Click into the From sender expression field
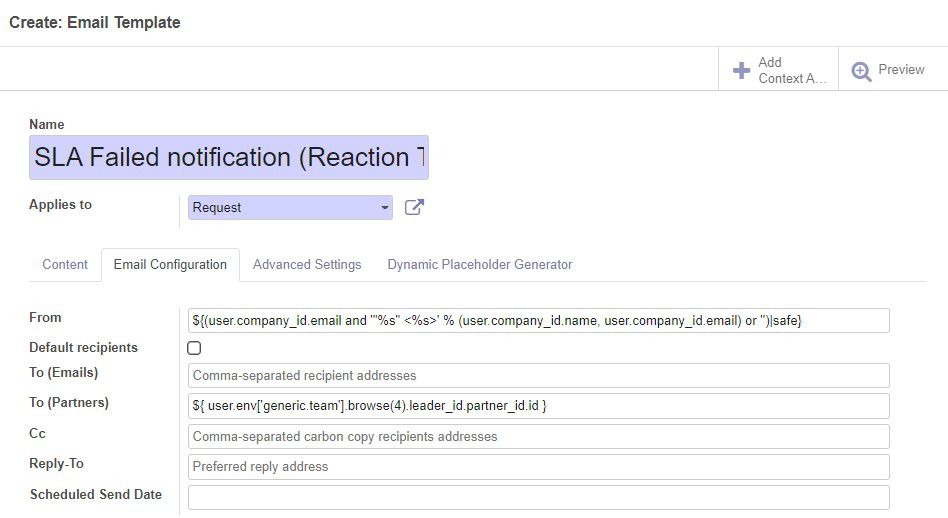This screenshot has height=518, width=948. click(x=539, y=320)
